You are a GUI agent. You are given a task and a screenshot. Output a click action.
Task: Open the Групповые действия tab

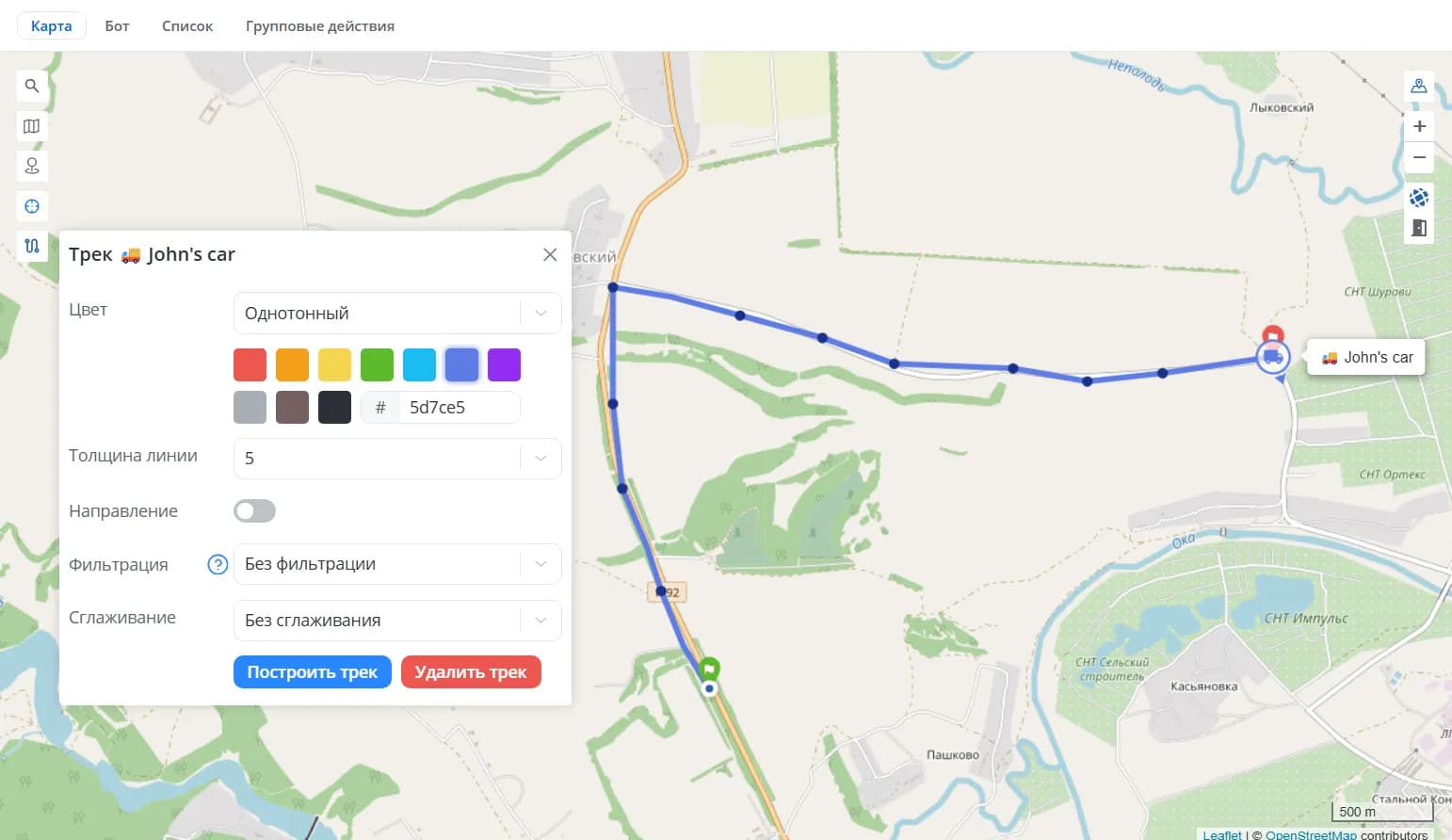pyautogui.click(x=320, y=25)
